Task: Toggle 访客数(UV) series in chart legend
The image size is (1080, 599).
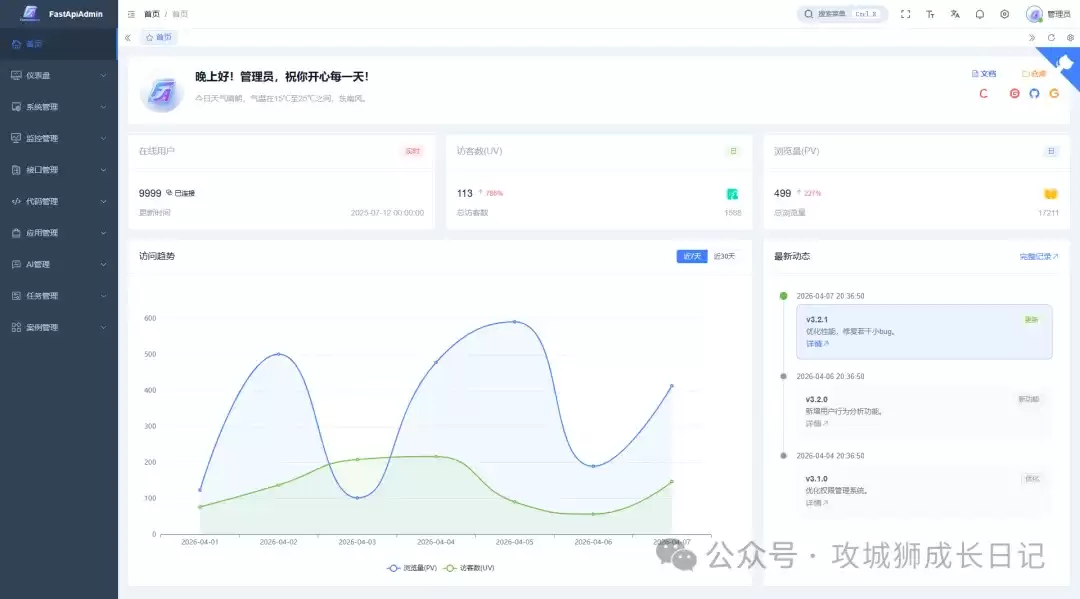Action: point(469,567)
